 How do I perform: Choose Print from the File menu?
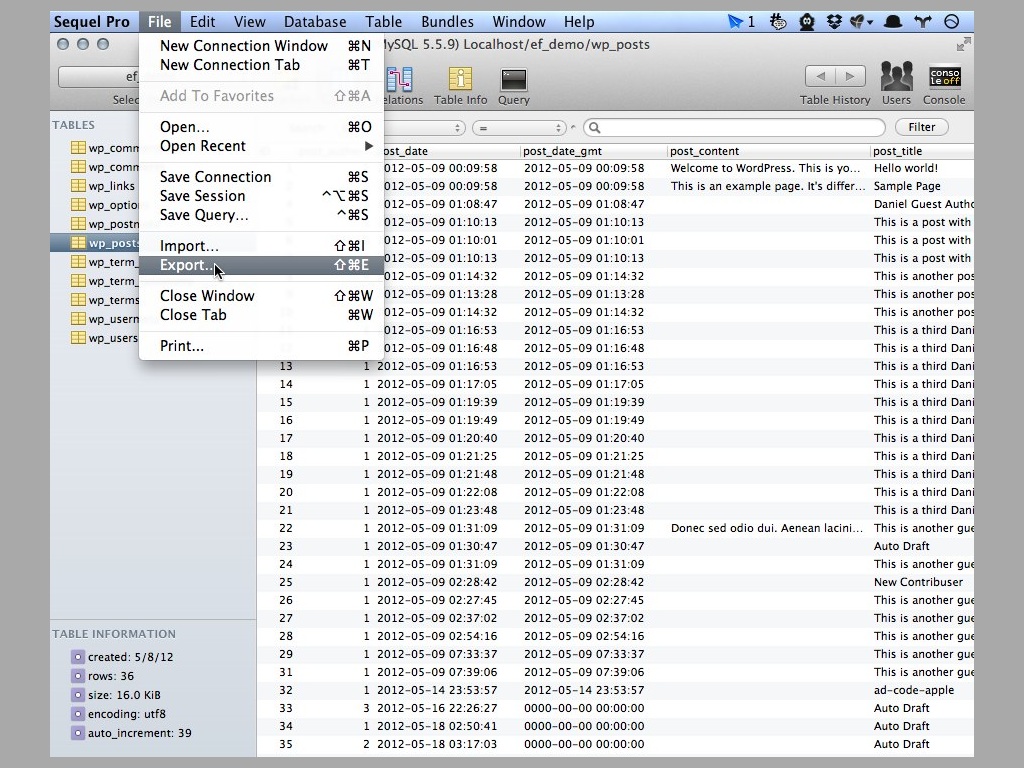262,345
